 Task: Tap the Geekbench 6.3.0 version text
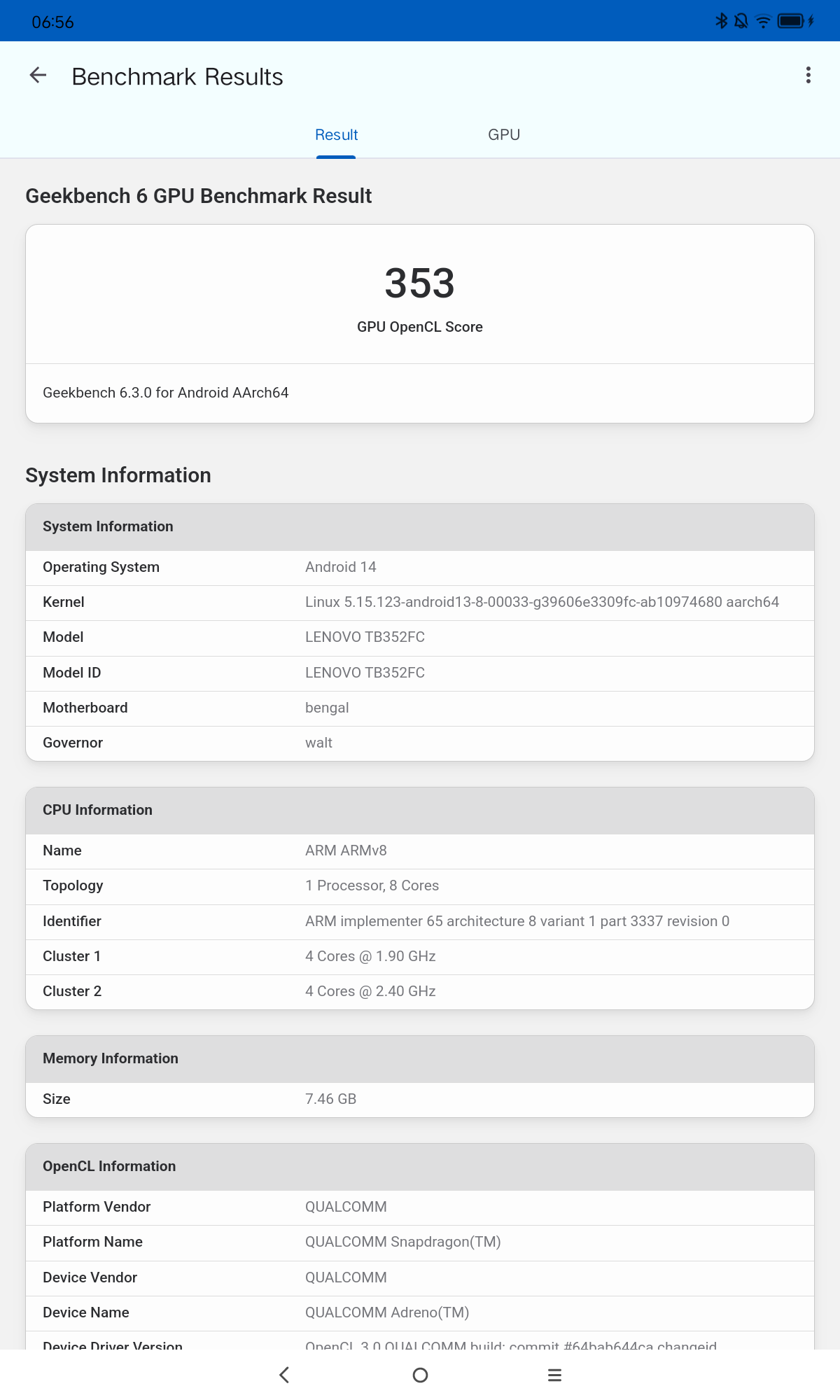(166, 393)
